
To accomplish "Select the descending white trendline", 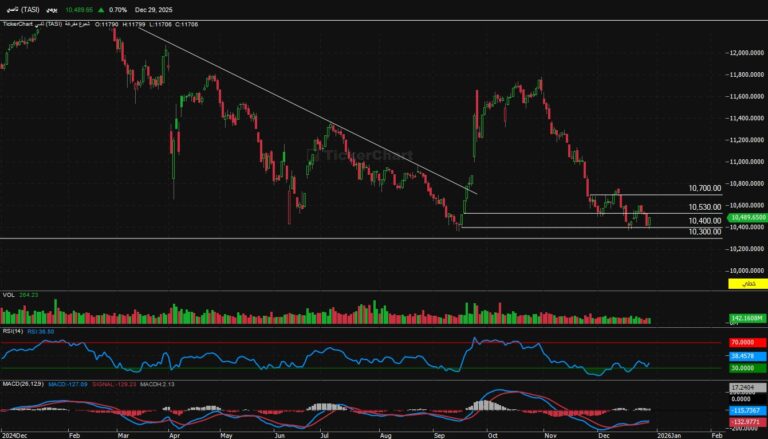I will pos(300,110).
